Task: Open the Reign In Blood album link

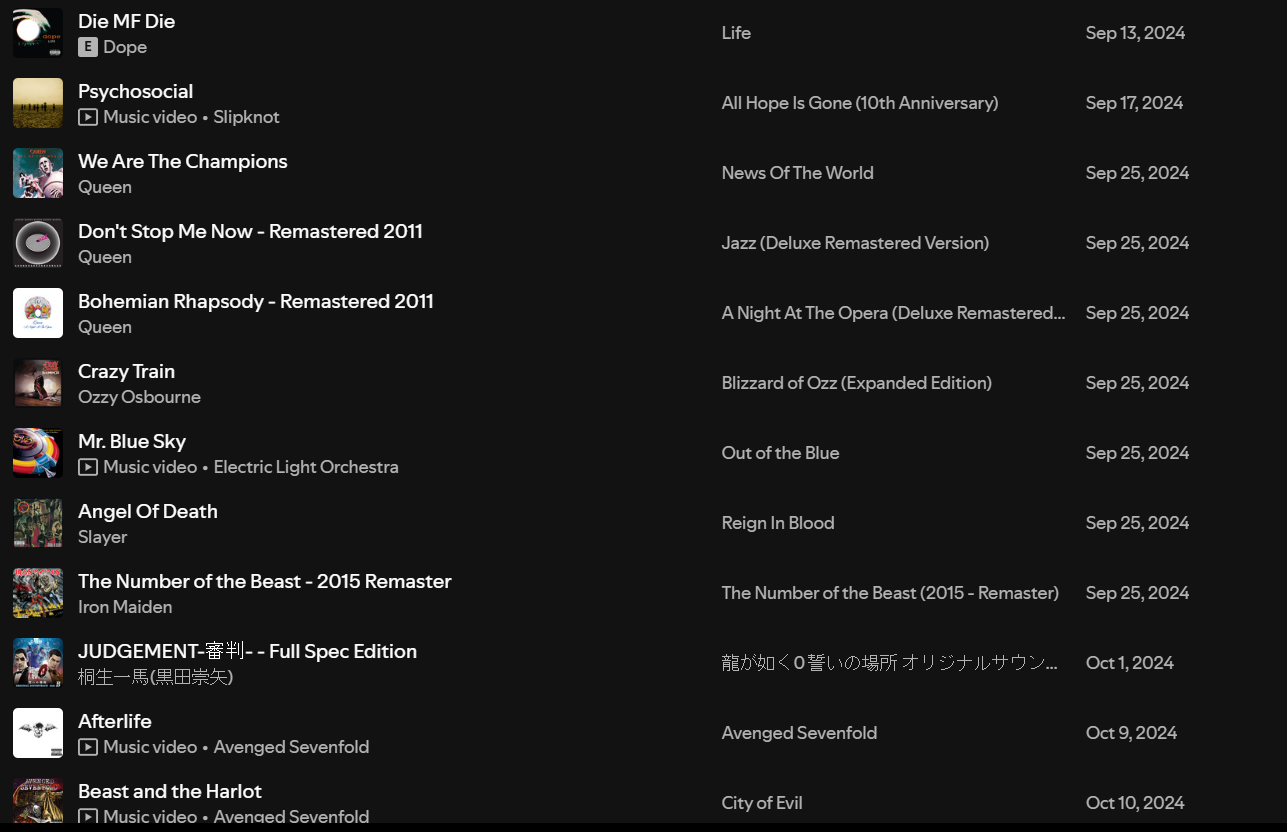Action: 777,523
